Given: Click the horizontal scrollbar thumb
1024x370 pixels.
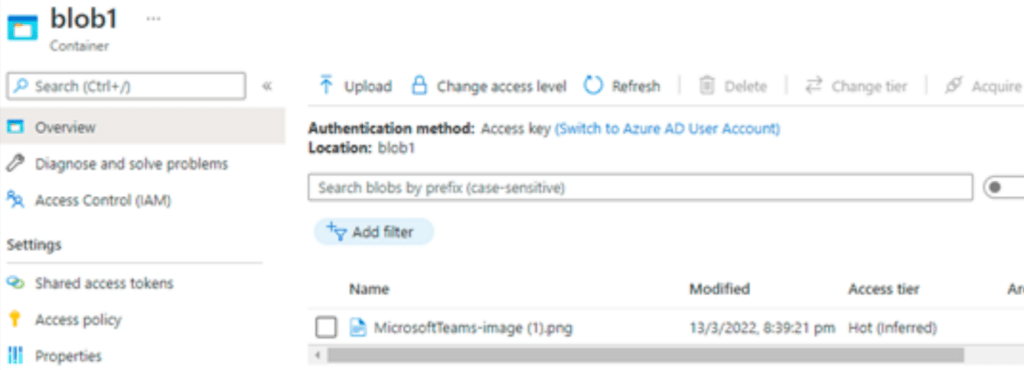Looking at the screenshot, I should coord(645,356).
